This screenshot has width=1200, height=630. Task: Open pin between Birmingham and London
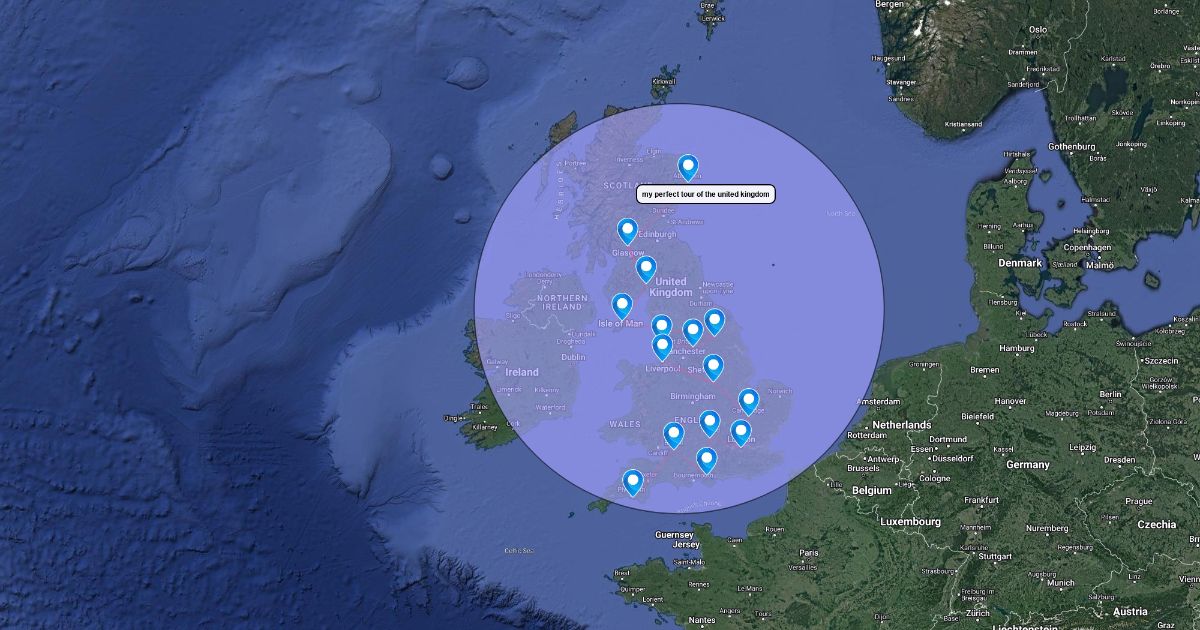(x=709, y=422)
